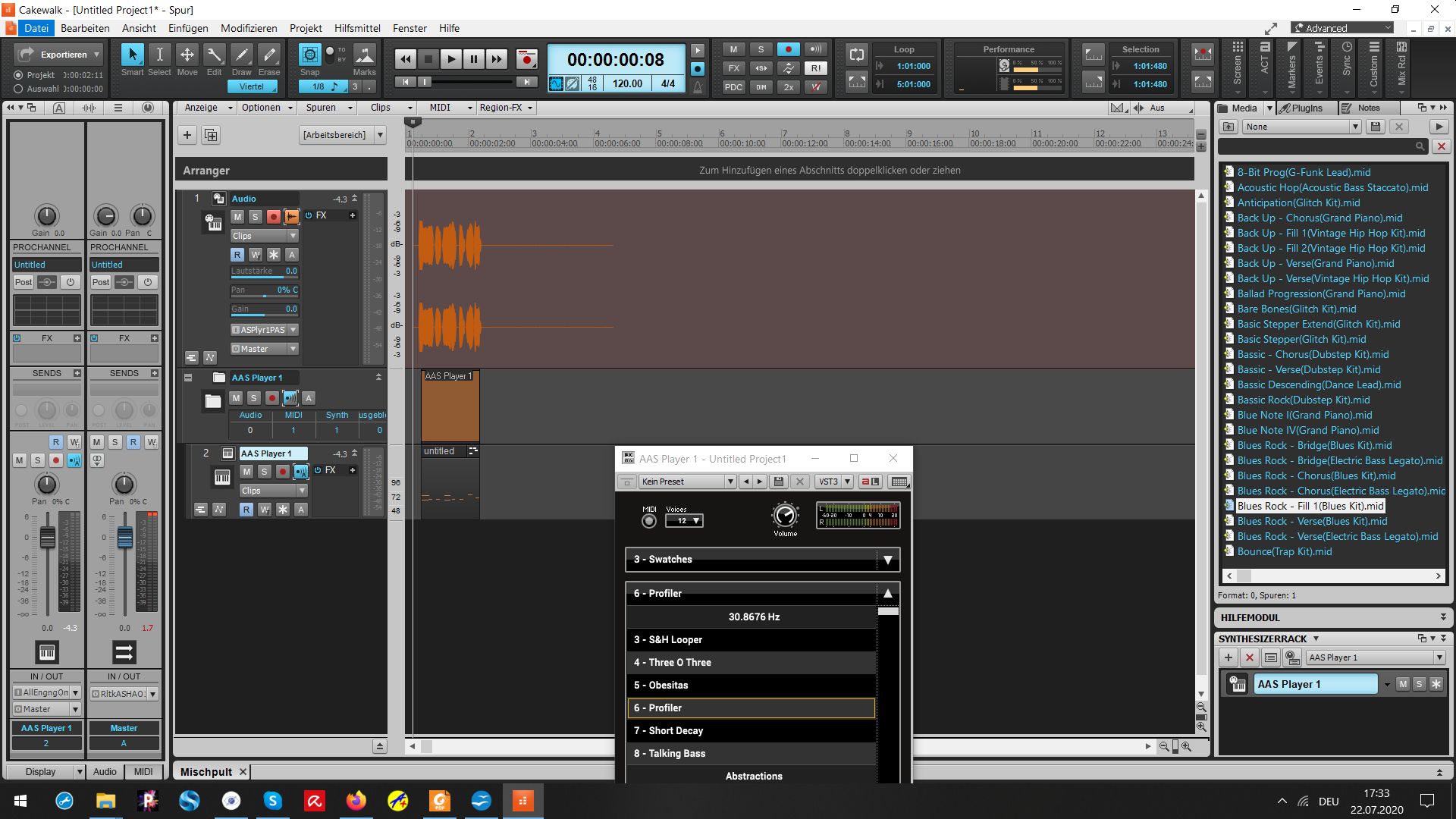Select the Erase tool
This screenshot has width=1456, height=819.
point(269,55)
